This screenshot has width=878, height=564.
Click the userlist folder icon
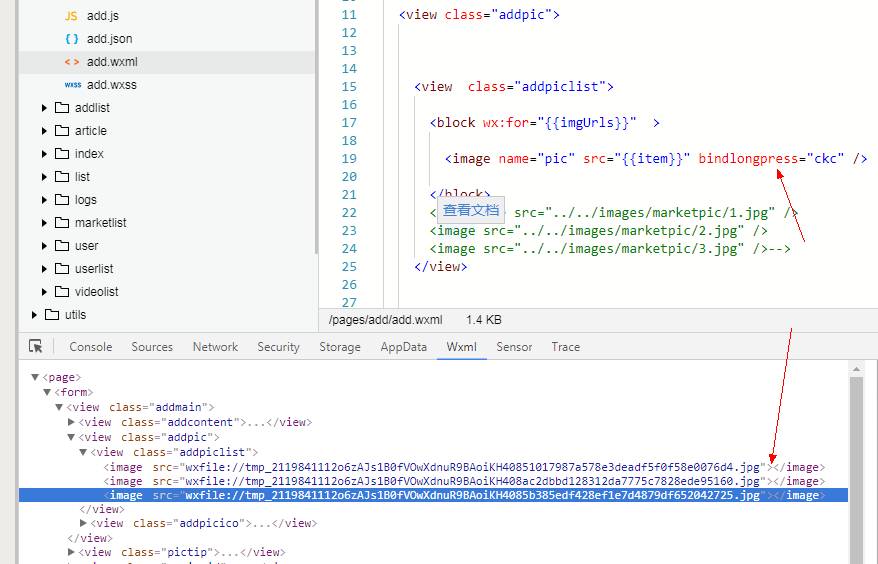pos(62,268)
